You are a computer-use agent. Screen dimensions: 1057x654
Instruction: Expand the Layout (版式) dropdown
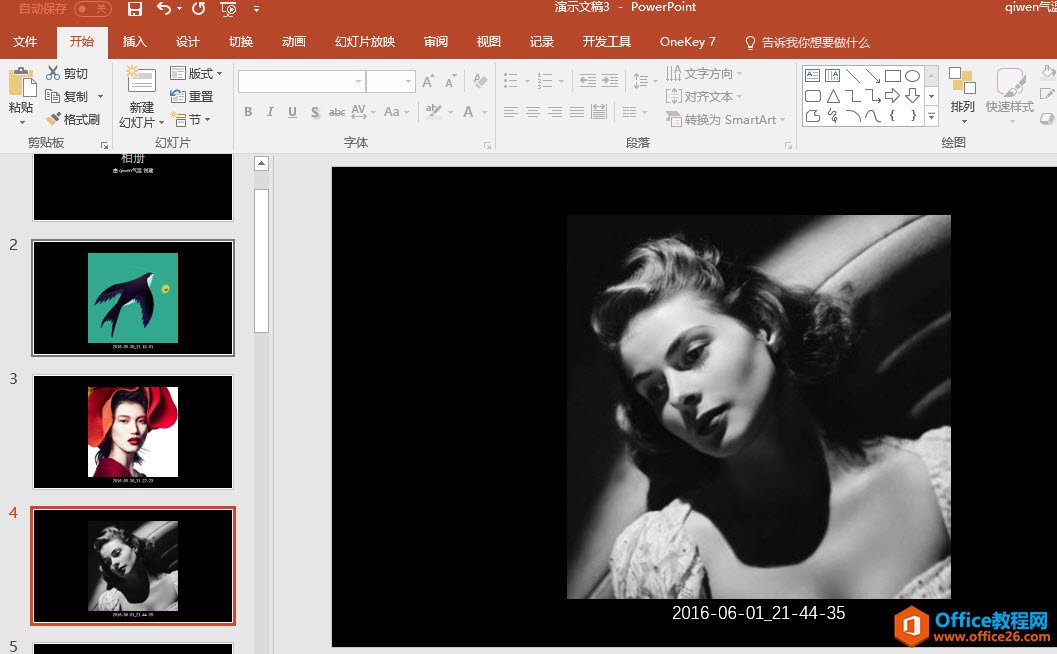197,73
